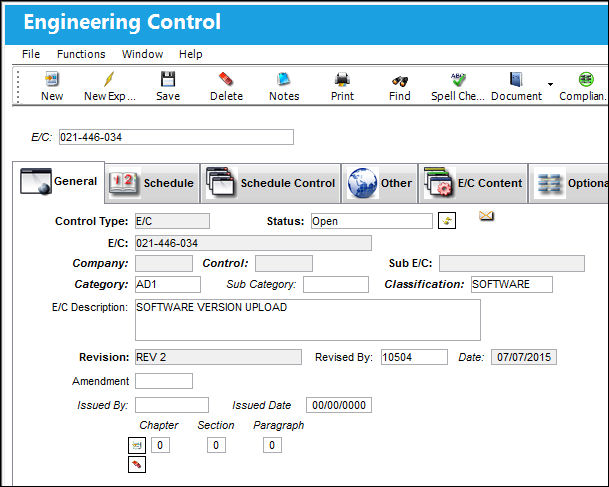Click the Category field showing AD1
Screen dimensions: 609x487
tap(168, 284)
